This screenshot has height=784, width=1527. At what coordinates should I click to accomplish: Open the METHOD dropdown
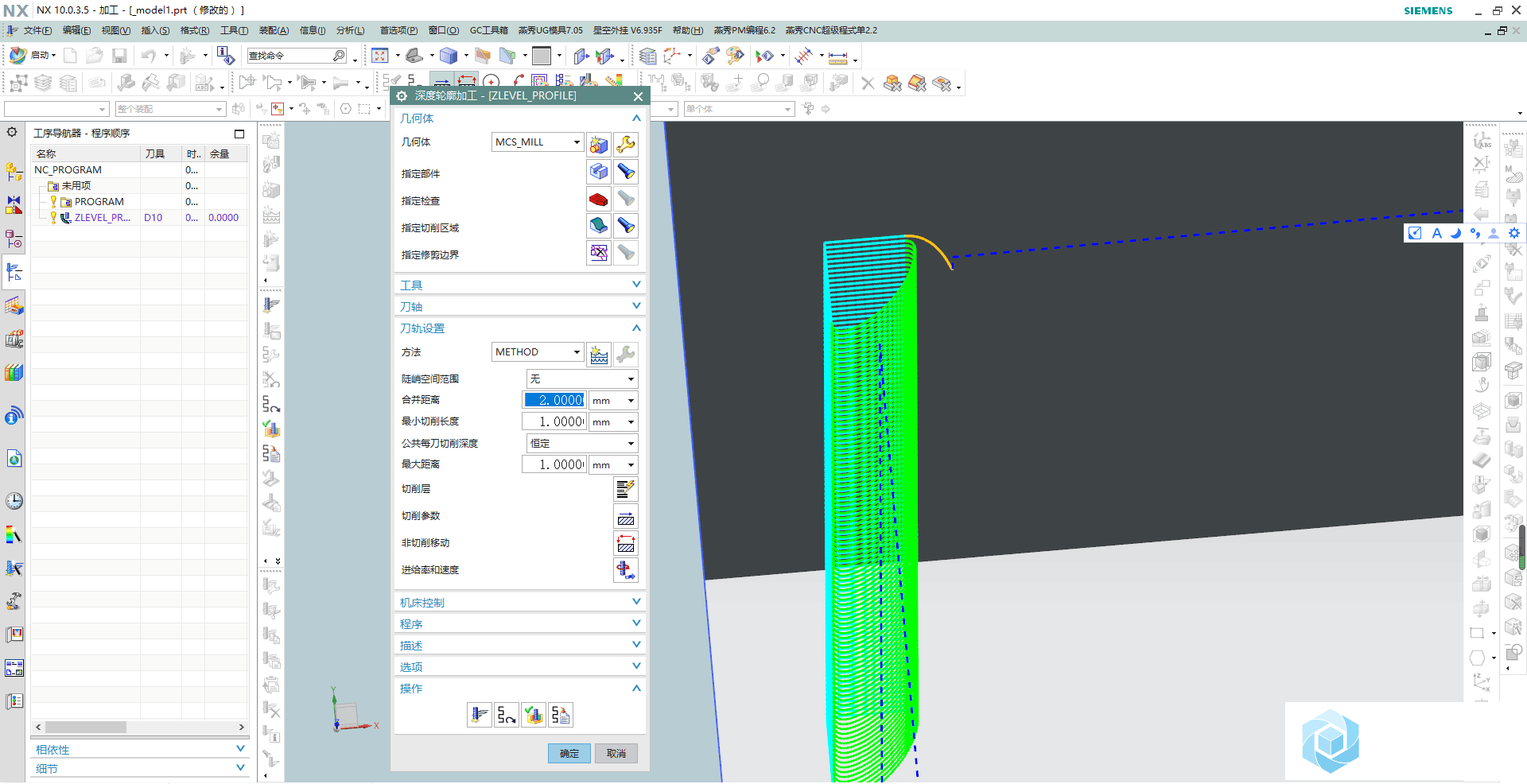[x=577, y=352]
